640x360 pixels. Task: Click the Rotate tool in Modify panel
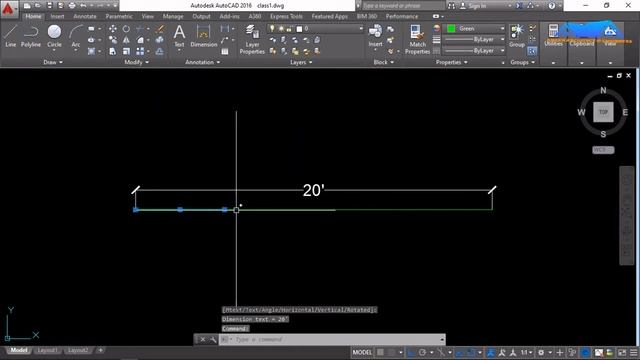(x=127, y=29)
